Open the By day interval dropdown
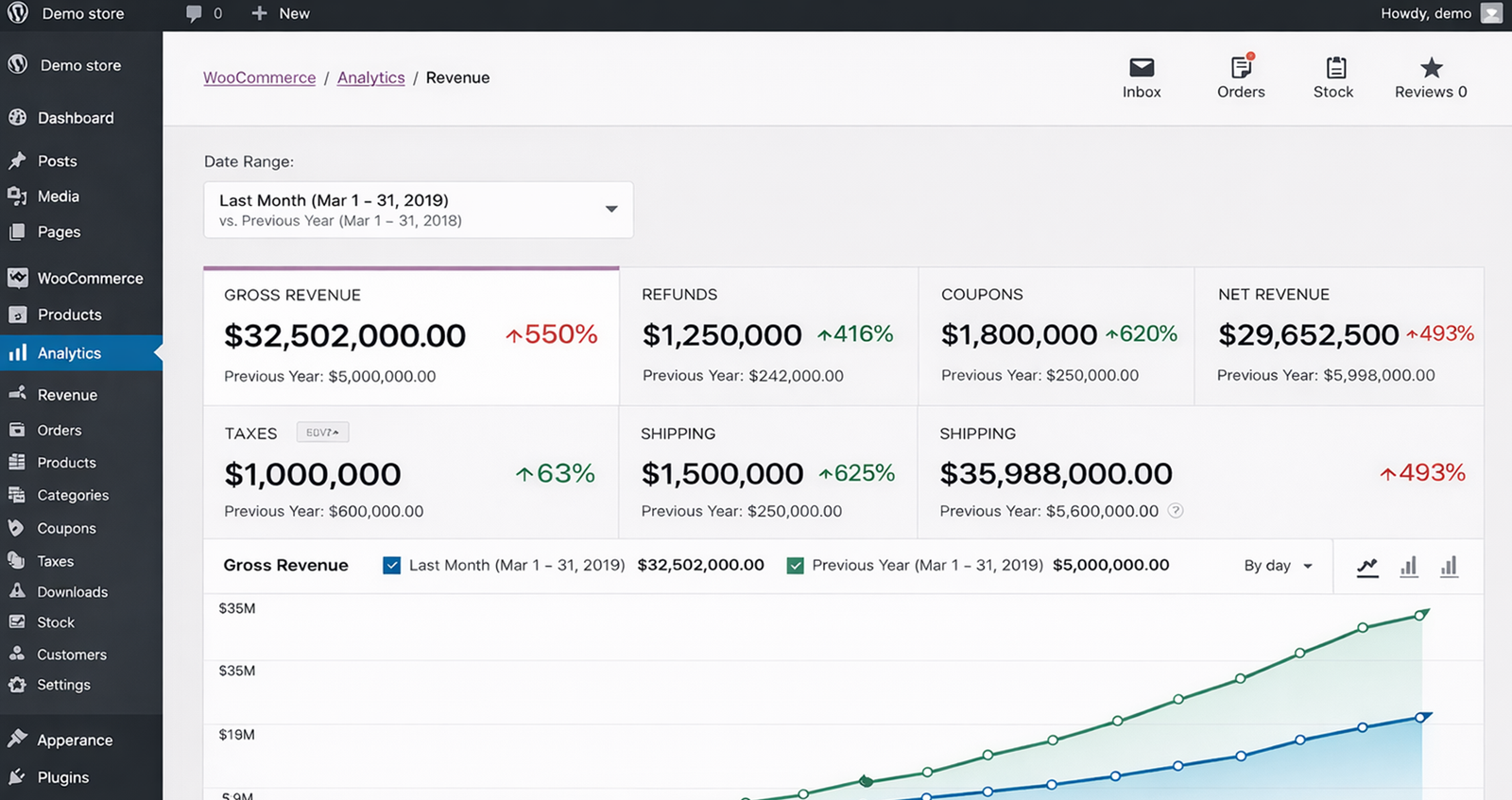The image size is (1512, 800). [1278, 566]
